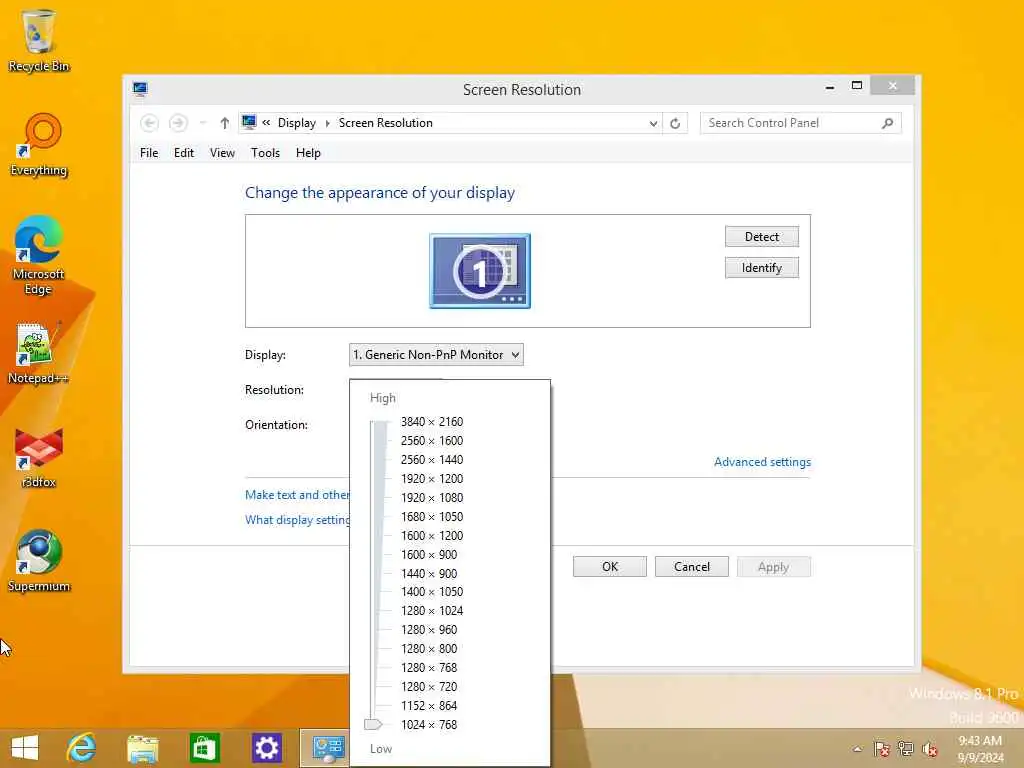Click the Back navigation arrow
This screenshot has width=1024, height=768.
pyautogui.click(x=149, y=123)
